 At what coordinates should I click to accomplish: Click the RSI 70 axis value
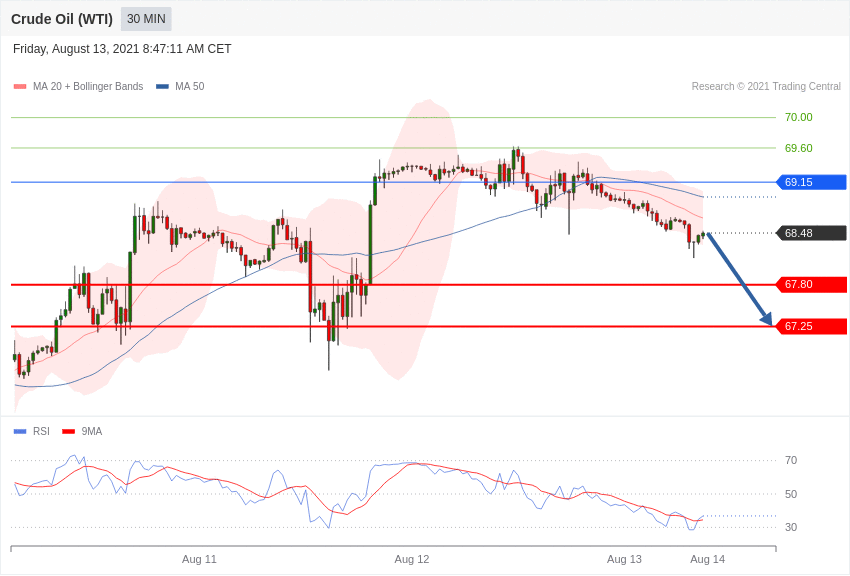(x=791, y=460)
